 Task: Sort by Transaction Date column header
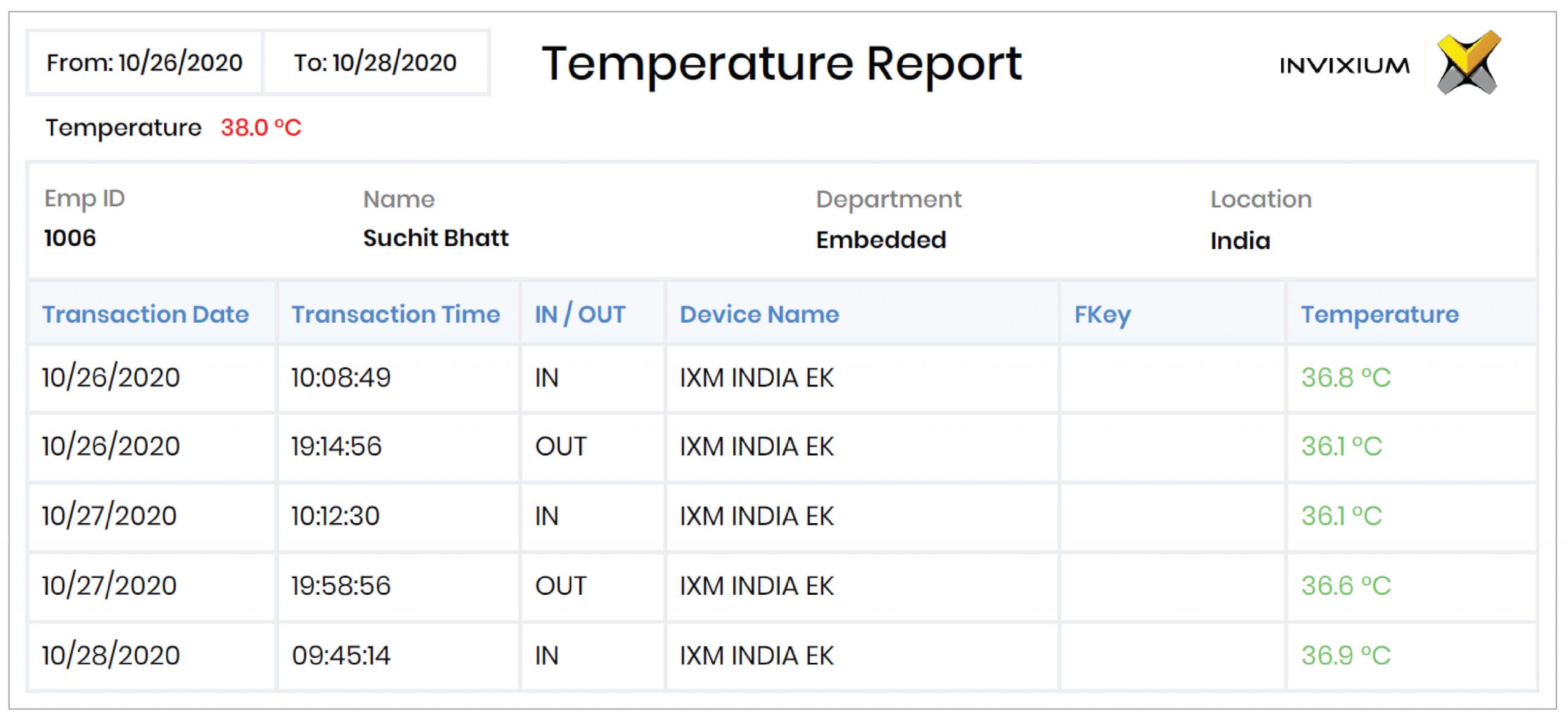coord(146,314)
